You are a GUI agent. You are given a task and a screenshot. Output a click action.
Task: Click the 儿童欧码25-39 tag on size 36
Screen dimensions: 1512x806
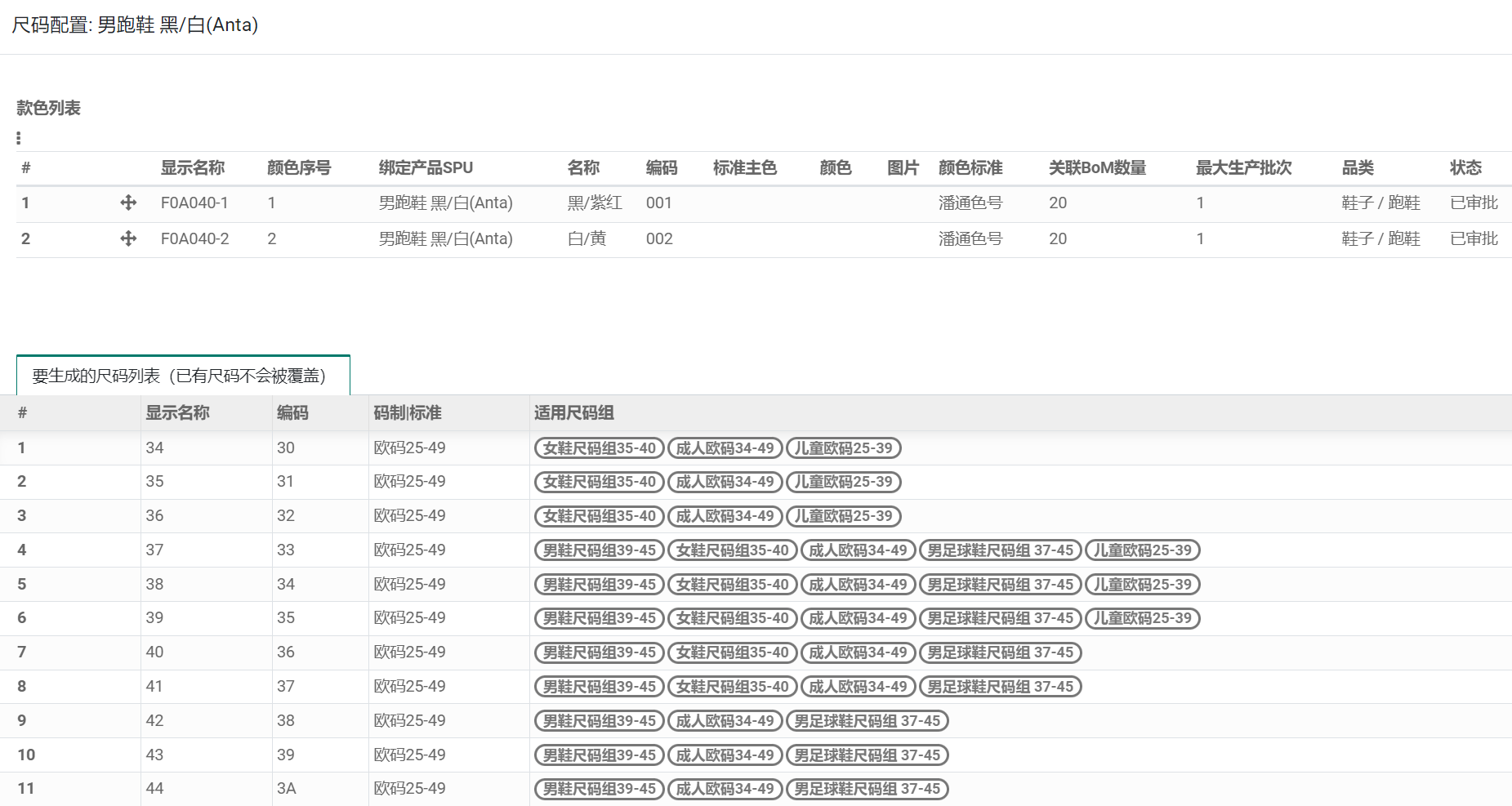(x=845, y=516)
